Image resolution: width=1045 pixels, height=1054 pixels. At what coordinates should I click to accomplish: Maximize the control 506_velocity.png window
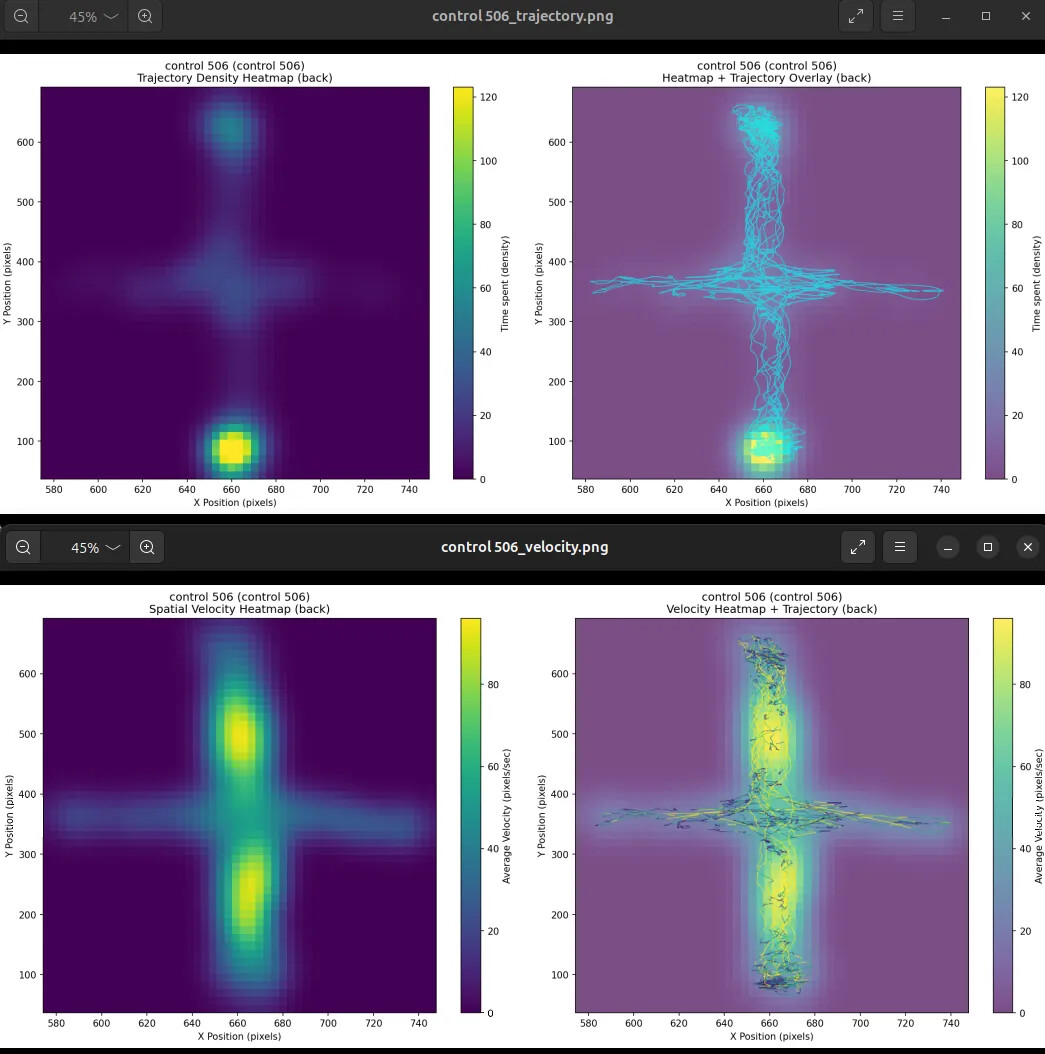point(988,547)
